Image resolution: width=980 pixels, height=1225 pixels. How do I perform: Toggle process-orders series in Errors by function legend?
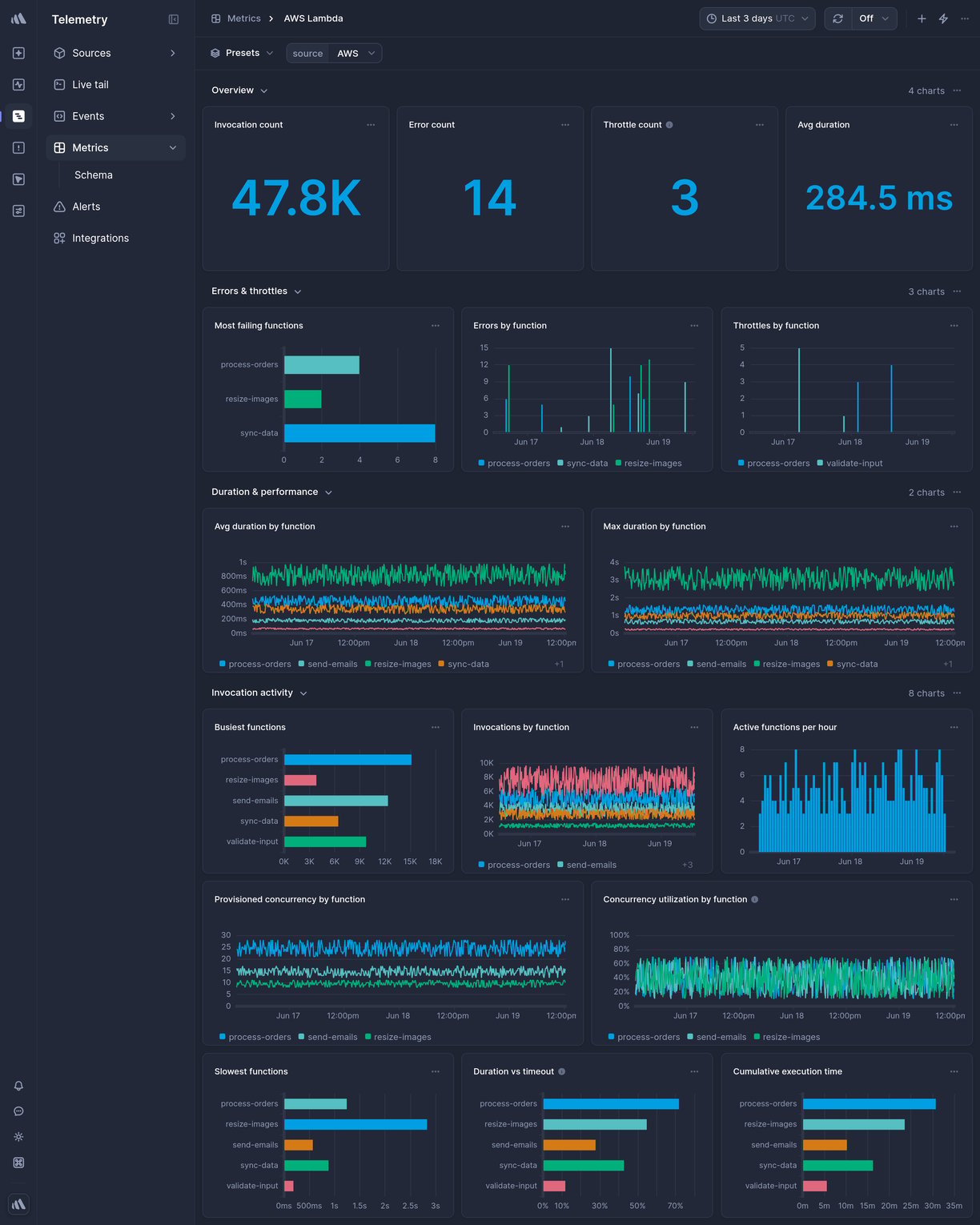coord(514,463)
